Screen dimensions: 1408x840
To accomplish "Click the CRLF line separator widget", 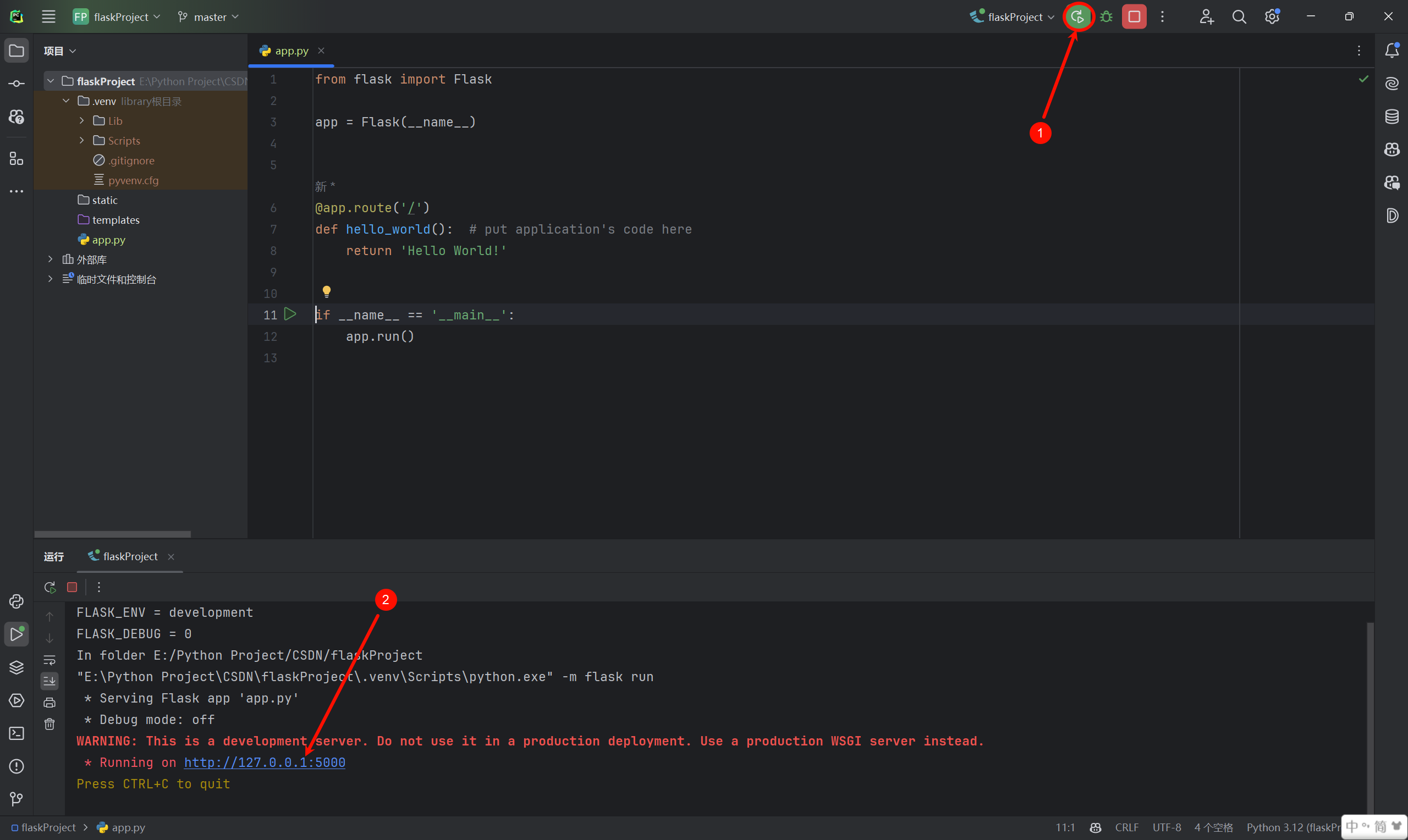I will pyautogui.click(x=1126, y=827).
